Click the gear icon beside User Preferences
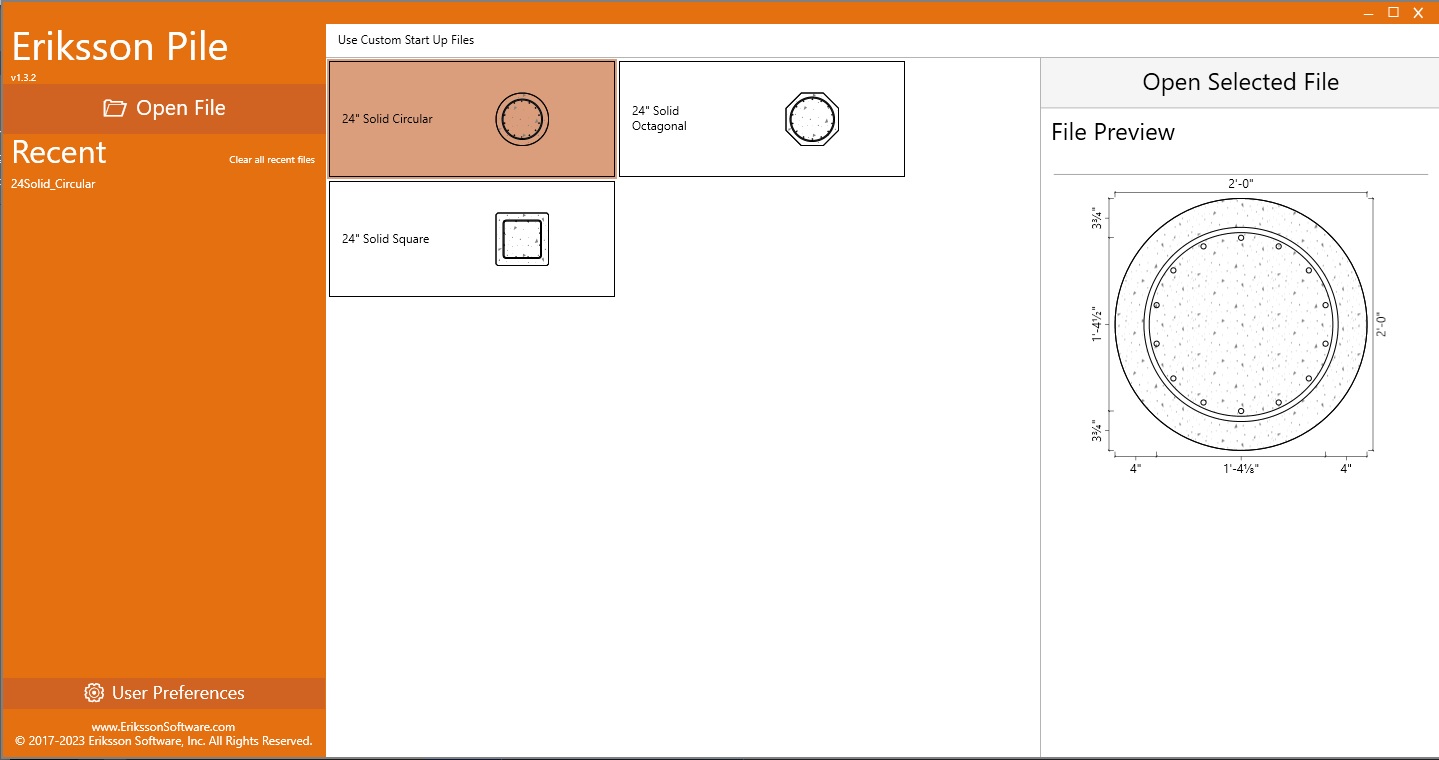 tap(94, 693)
